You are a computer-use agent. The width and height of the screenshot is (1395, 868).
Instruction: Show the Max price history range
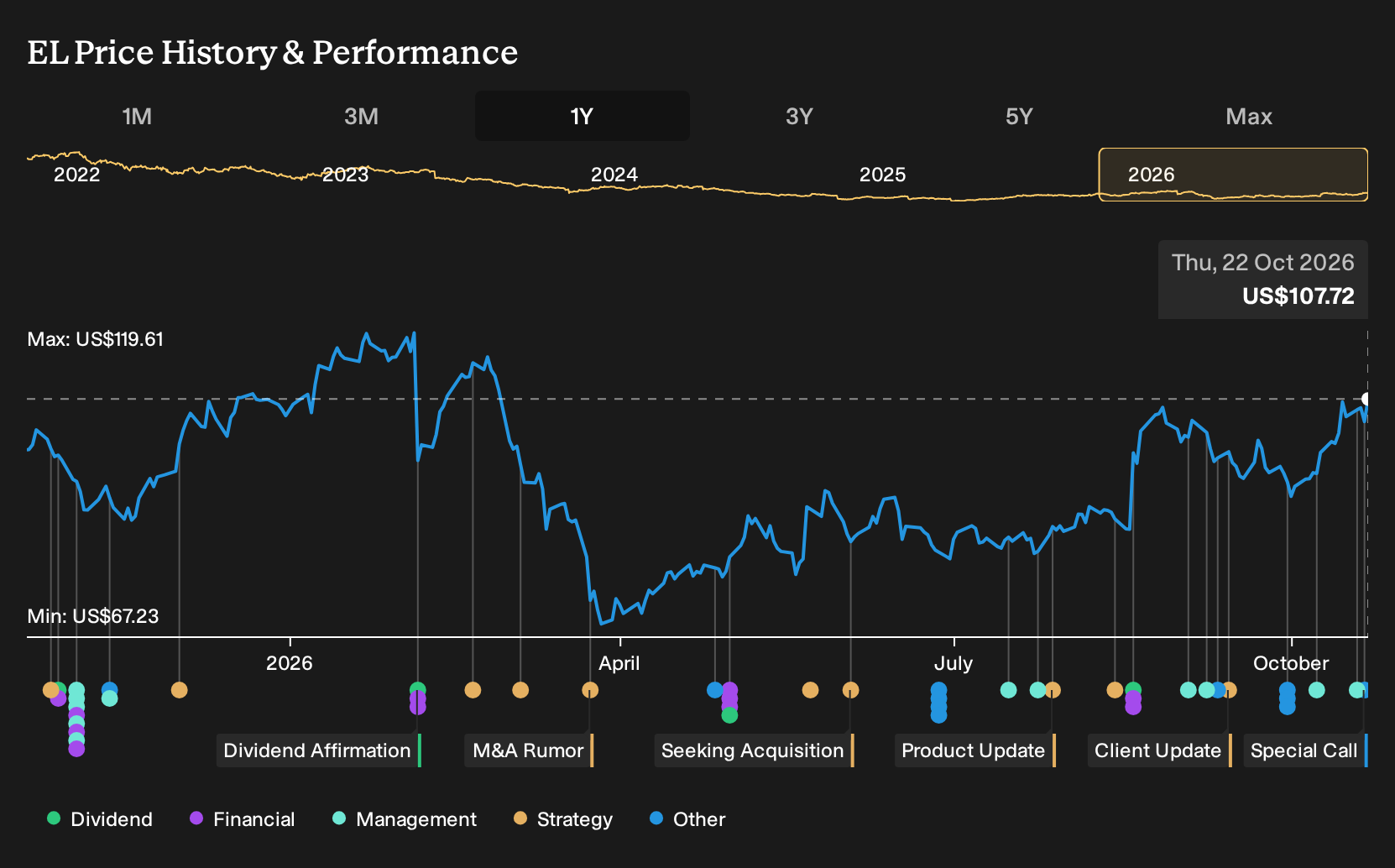[1249, 116]
